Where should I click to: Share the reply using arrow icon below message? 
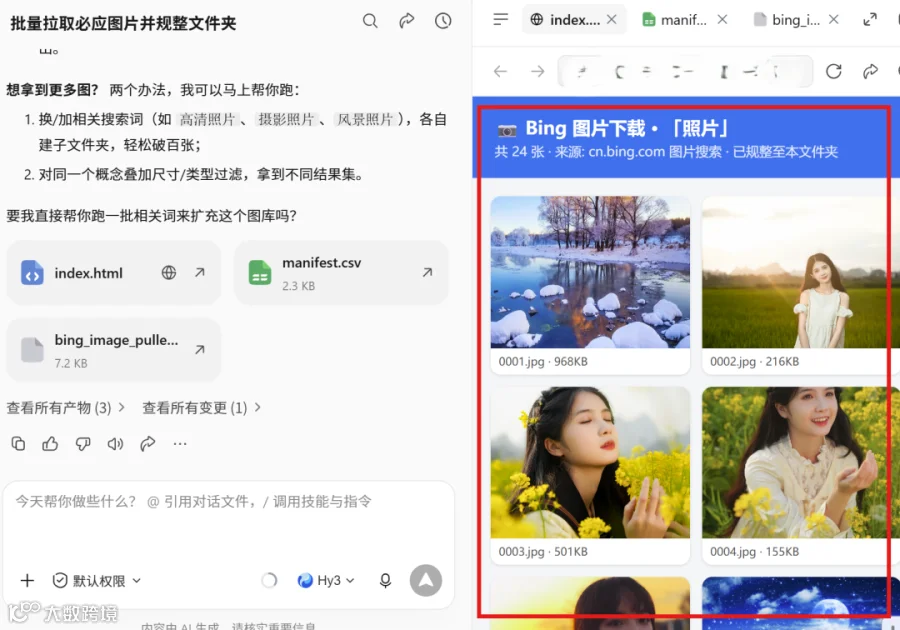[x=148, y=444]
